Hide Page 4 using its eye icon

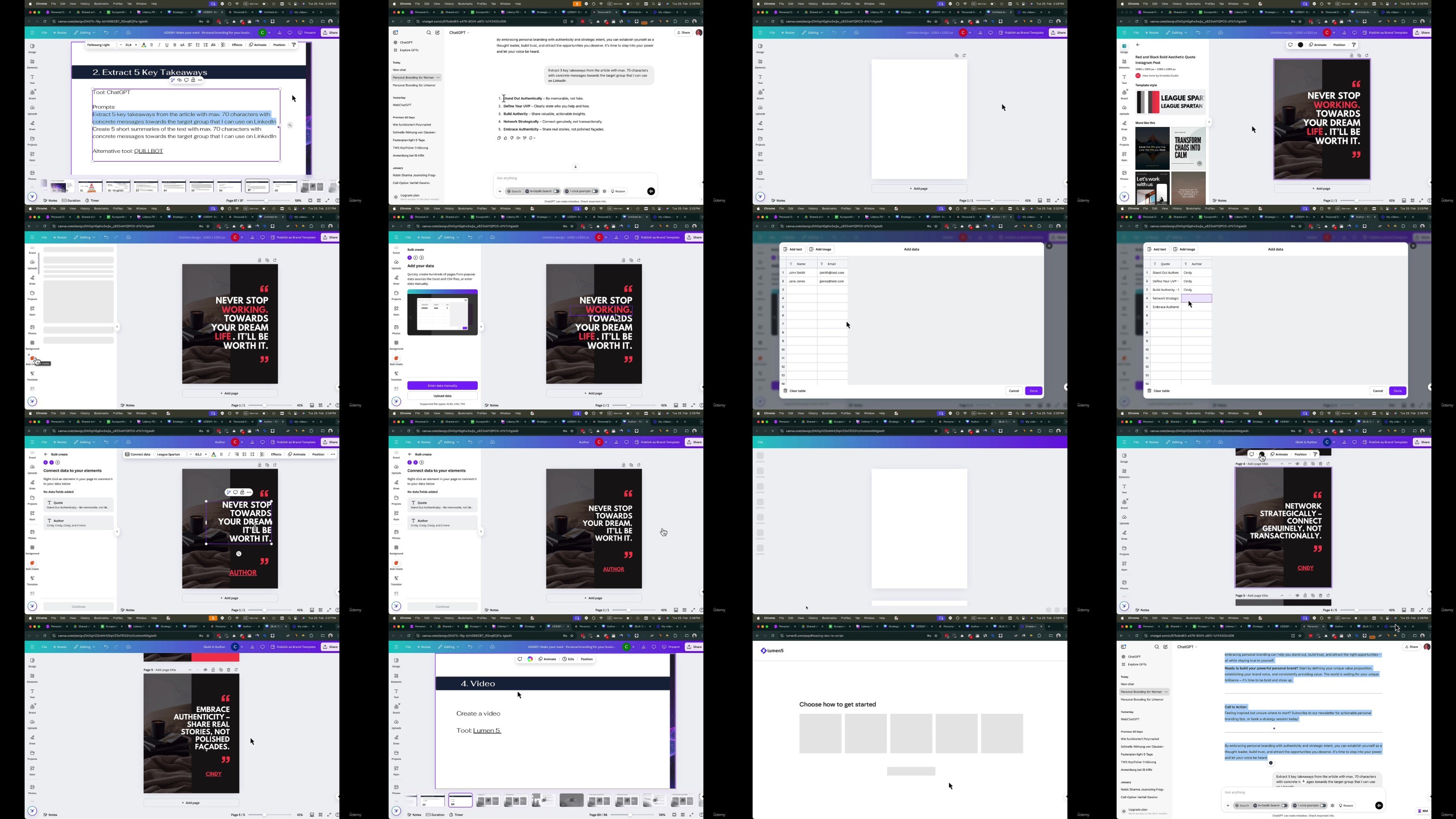(1298, 464)
